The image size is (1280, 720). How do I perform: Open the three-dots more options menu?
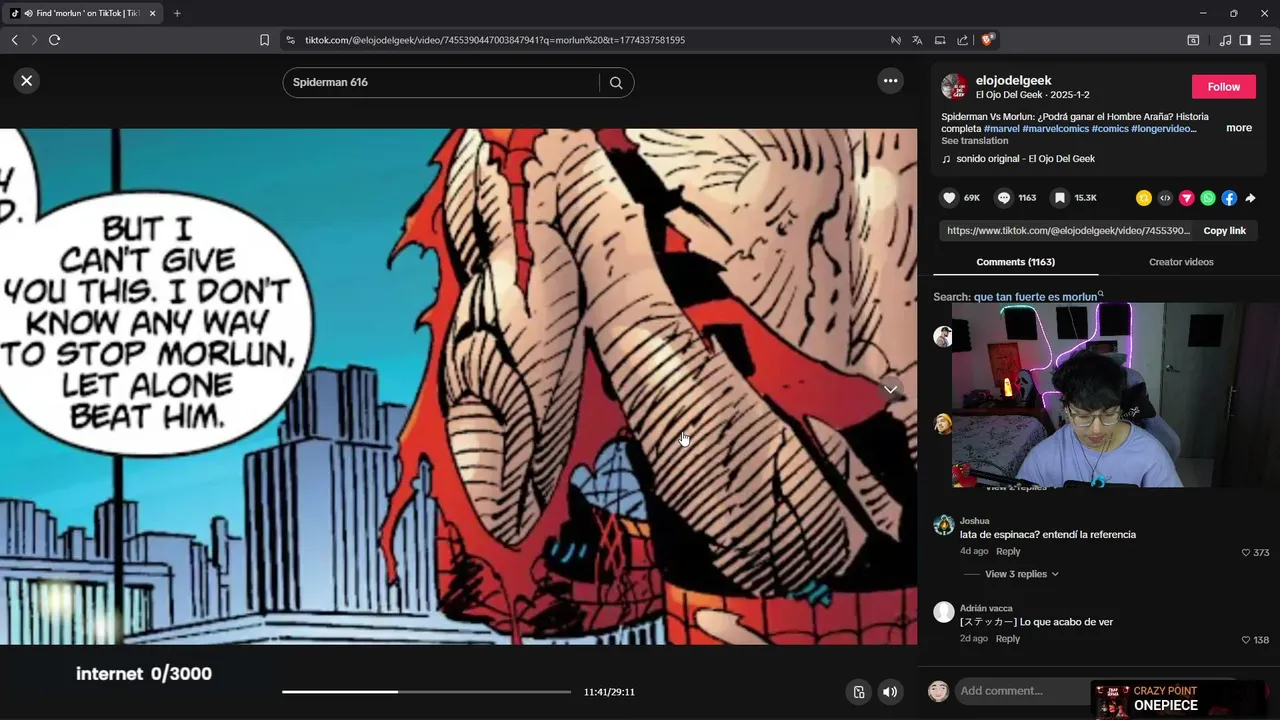tap(890, 81)
